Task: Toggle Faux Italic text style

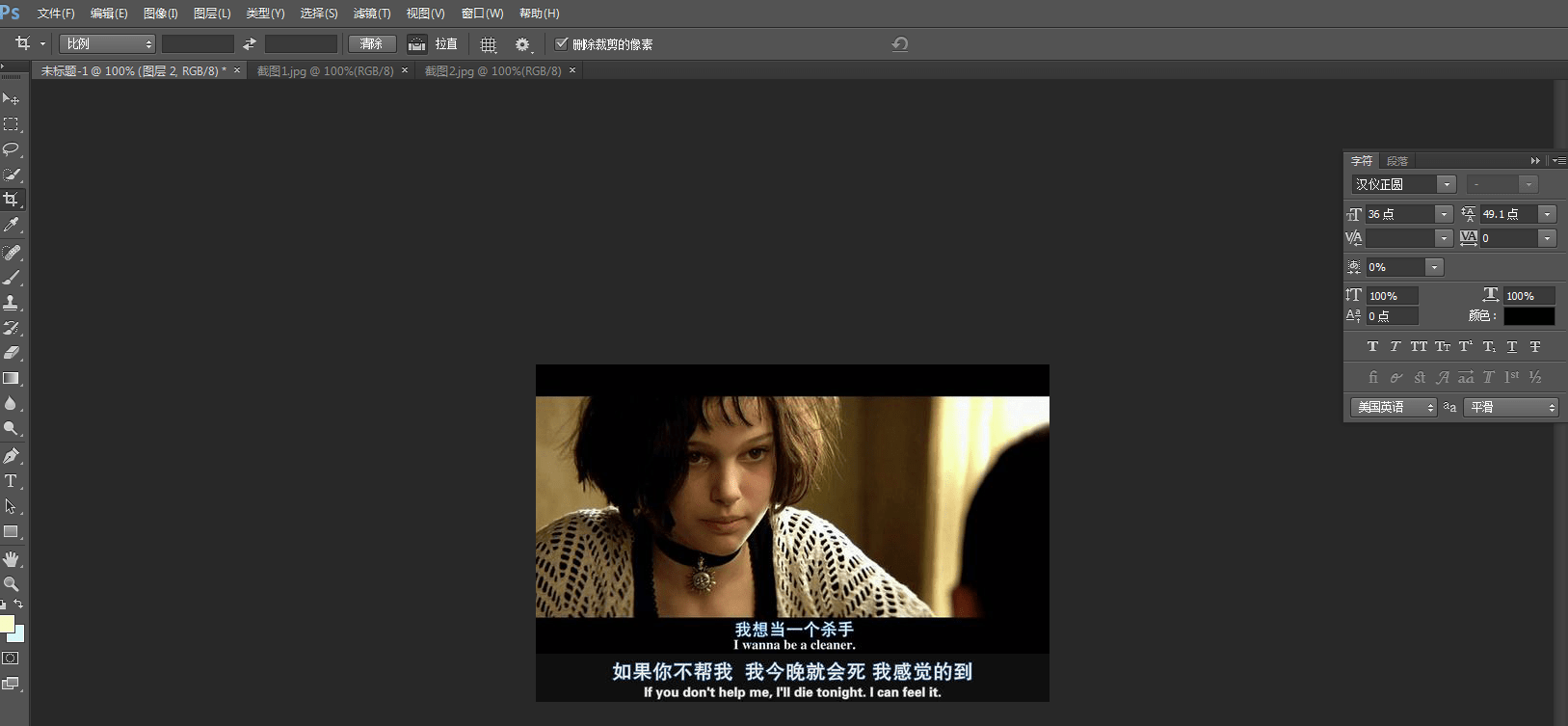Action: [1395, 346]
